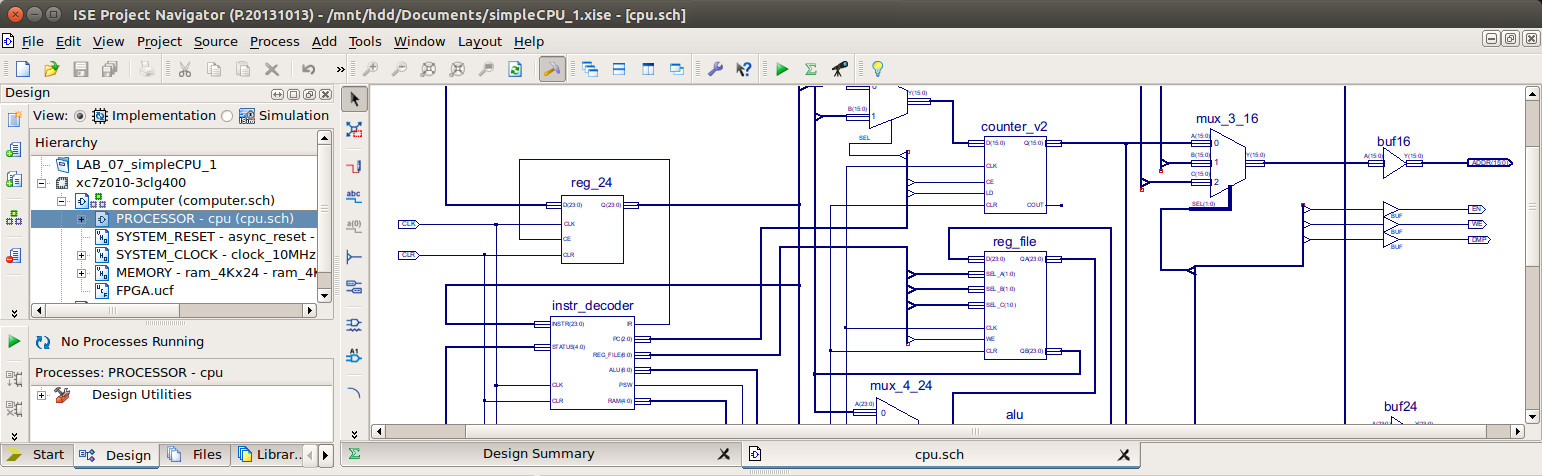This screenshot has width=1542, height=476.
Task: Open design summary sigma icon
Action: 811,69
